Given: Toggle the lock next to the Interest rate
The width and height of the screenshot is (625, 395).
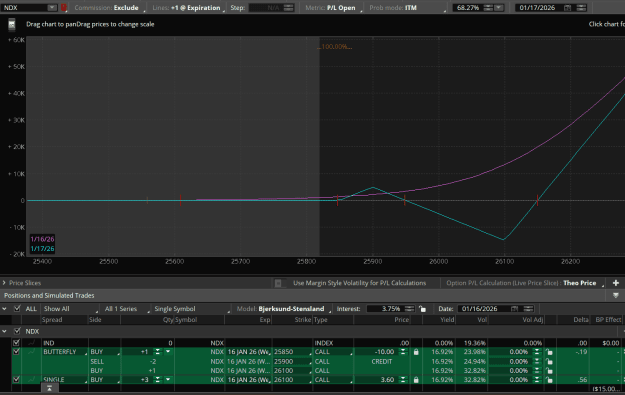Looking at the screenshot, I should coord(423,309).
